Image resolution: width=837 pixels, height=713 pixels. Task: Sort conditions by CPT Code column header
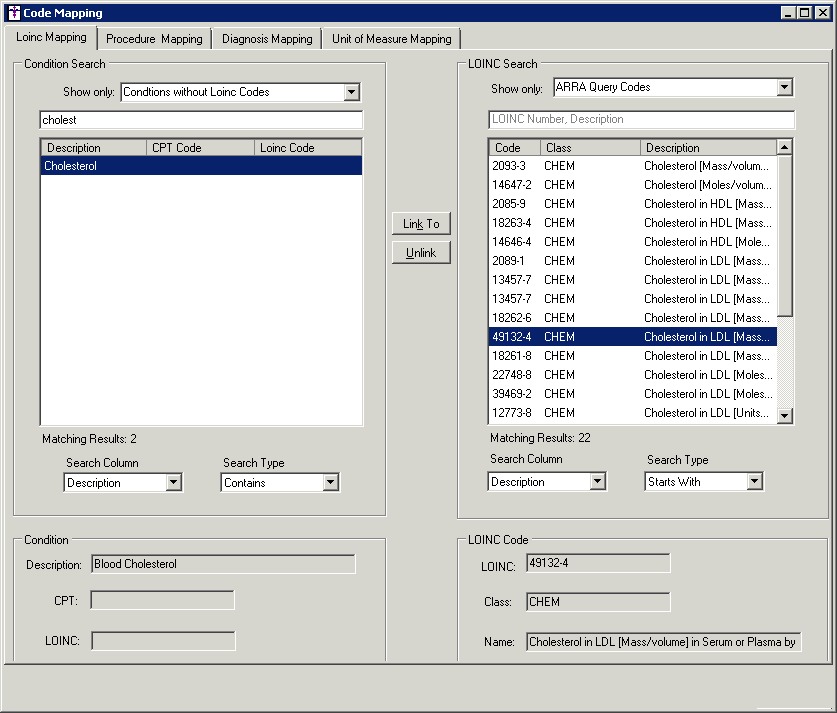[x=200, y=148]
